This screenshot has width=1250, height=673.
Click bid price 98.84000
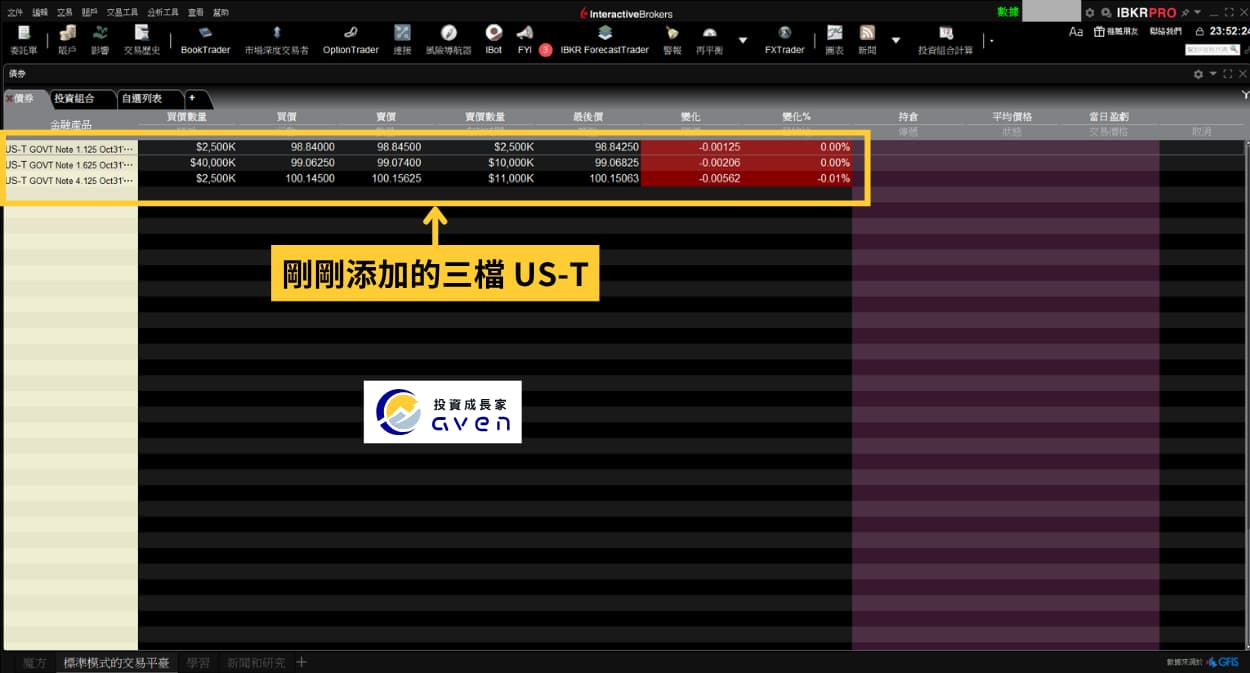click(313, 147)
